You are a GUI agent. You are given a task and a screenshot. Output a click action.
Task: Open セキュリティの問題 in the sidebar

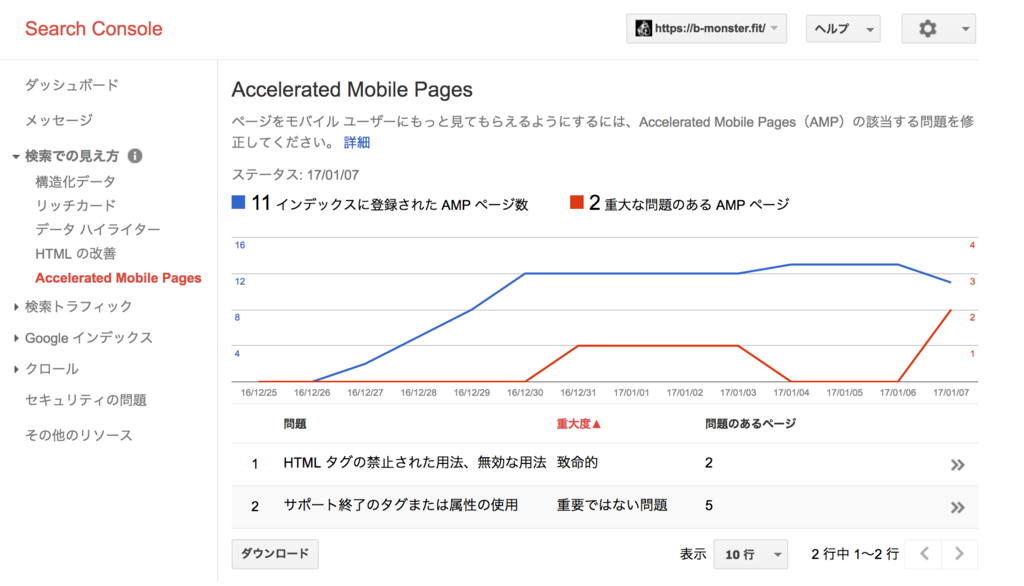86,400
